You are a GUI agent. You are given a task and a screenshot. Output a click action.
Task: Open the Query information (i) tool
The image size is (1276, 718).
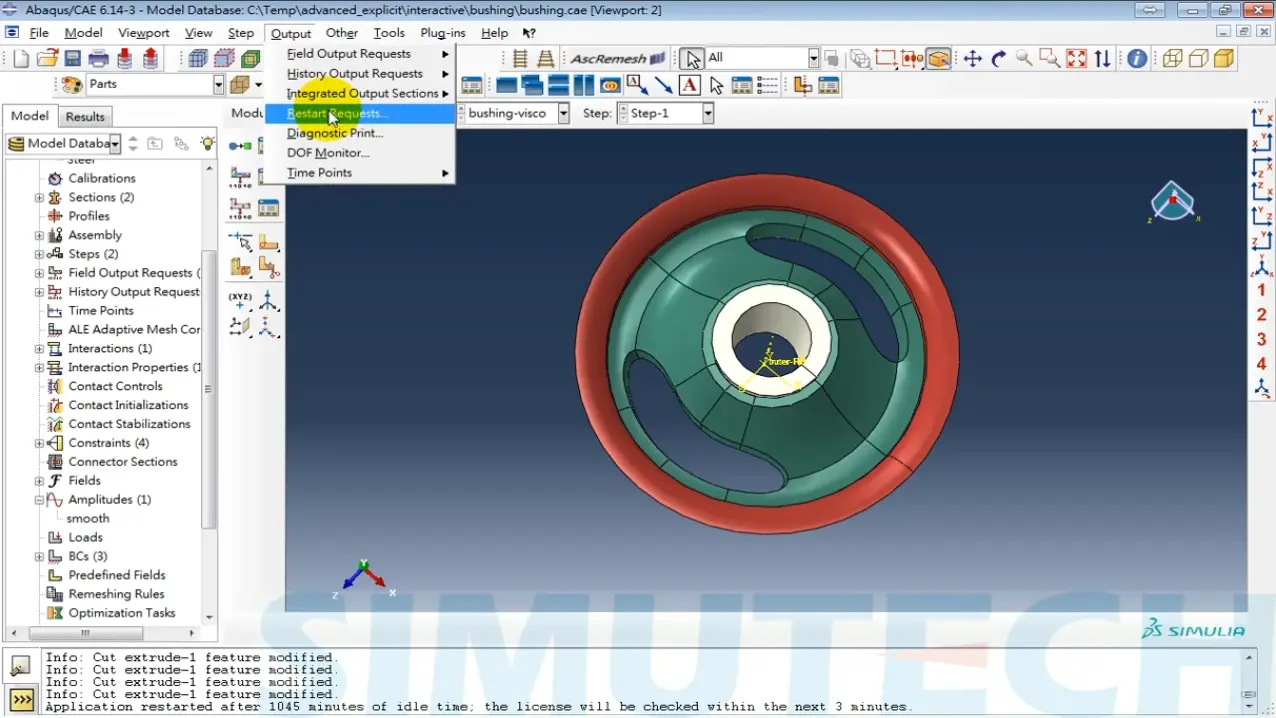click(1137, 59)
